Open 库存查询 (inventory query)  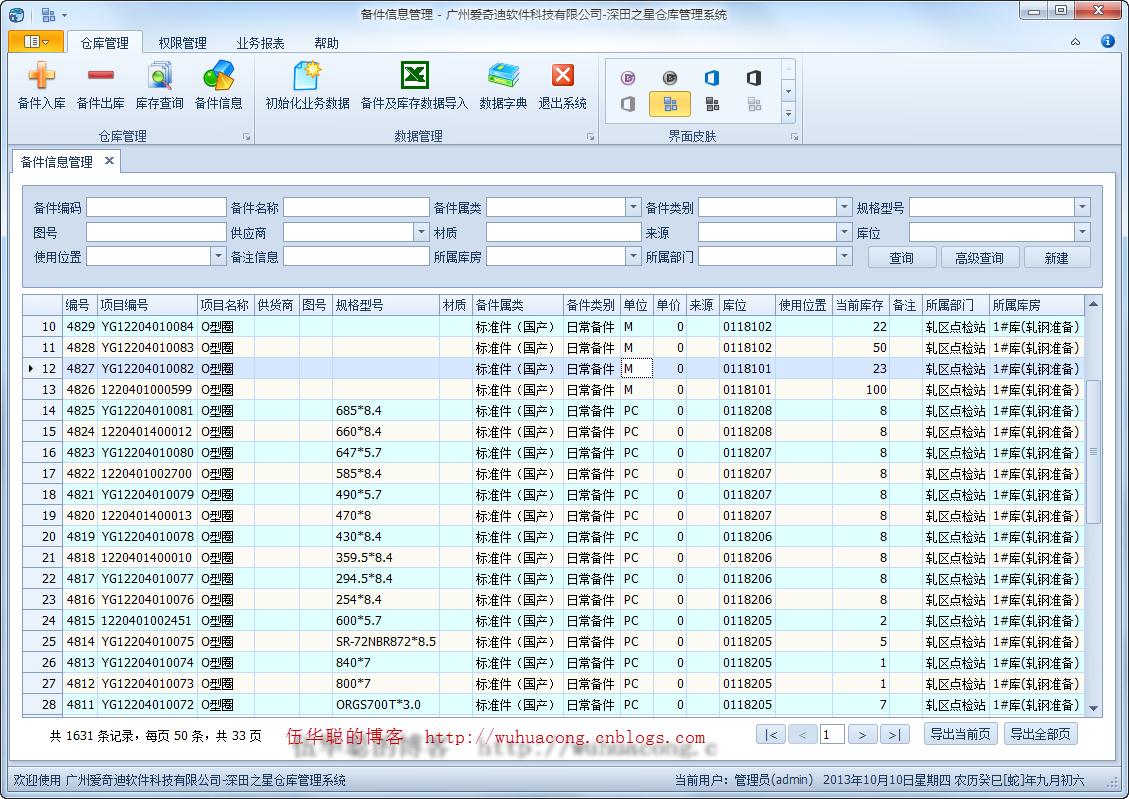(160, 85)
